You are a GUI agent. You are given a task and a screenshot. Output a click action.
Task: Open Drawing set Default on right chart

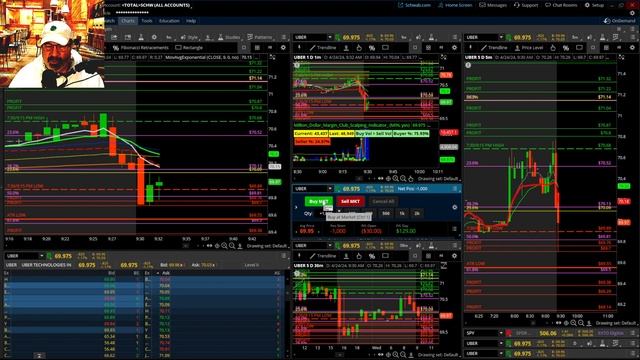tap(616, 323)
